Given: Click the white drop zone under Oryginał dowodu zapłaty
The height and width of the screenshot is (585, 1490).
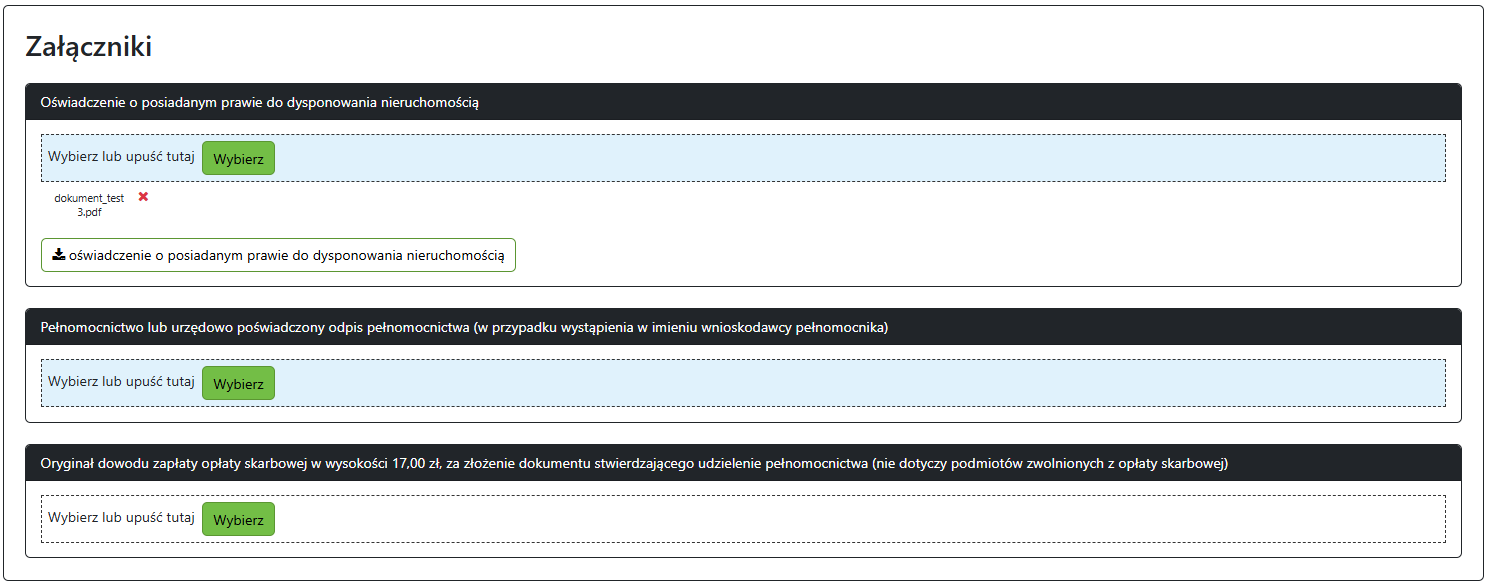Looking at the screenshot, I should click(x=850, y=519).
